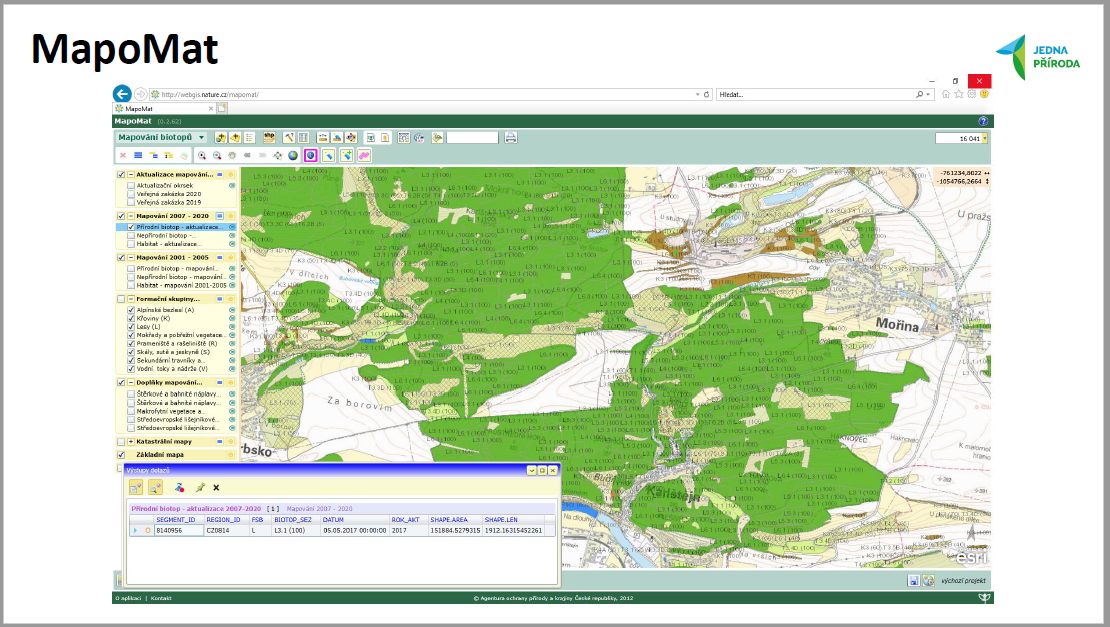Uncheck the Alpínské bezlesí (A) checkbox
1110x627 pixels.
point(131,310)
